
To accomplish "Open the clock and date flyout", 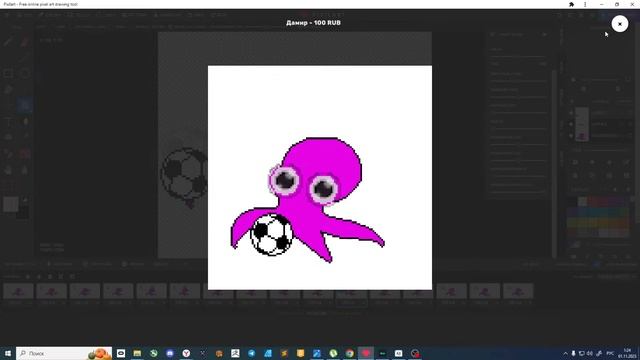I will pyautogui.click(x=627, y=353).
